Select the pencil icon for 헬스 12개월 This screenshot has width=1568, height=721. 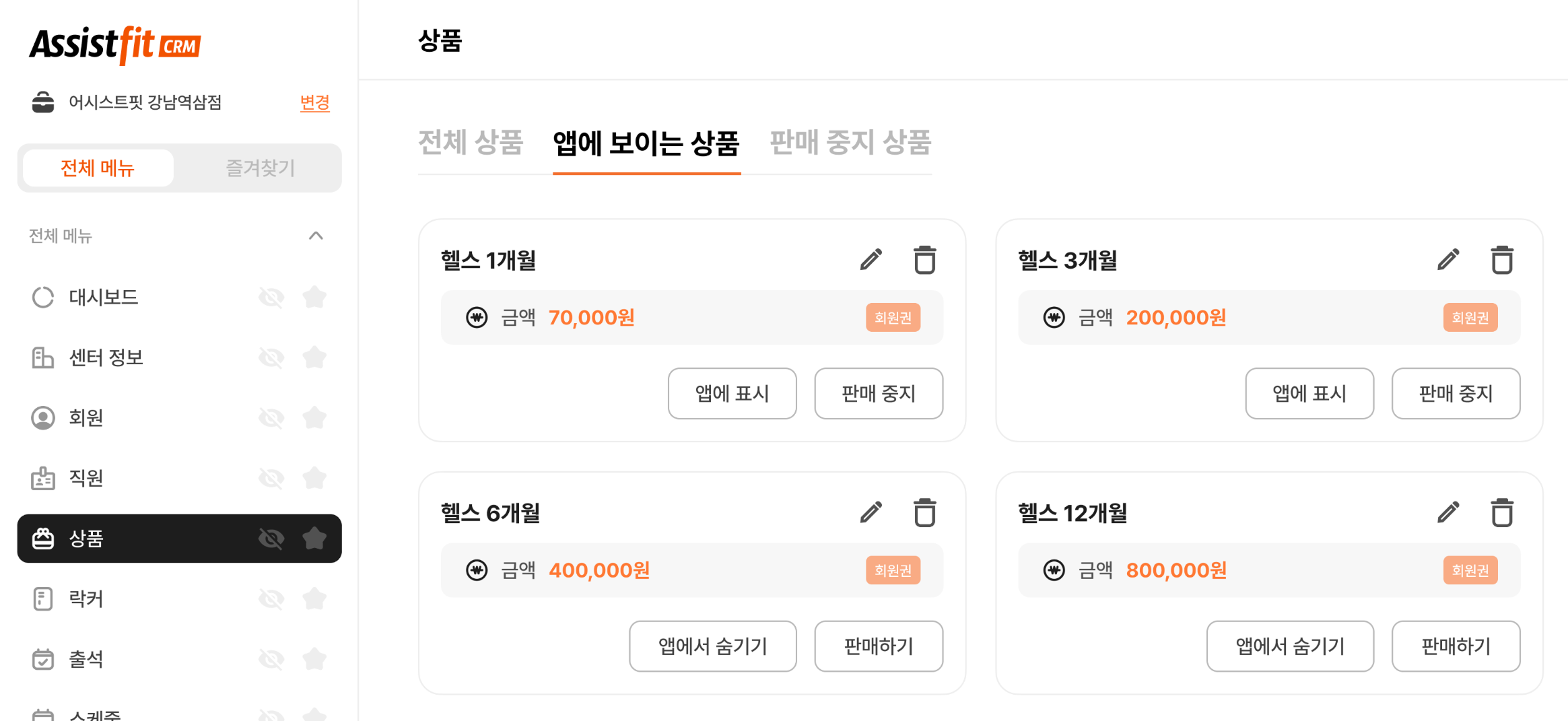pos(1448,512)
